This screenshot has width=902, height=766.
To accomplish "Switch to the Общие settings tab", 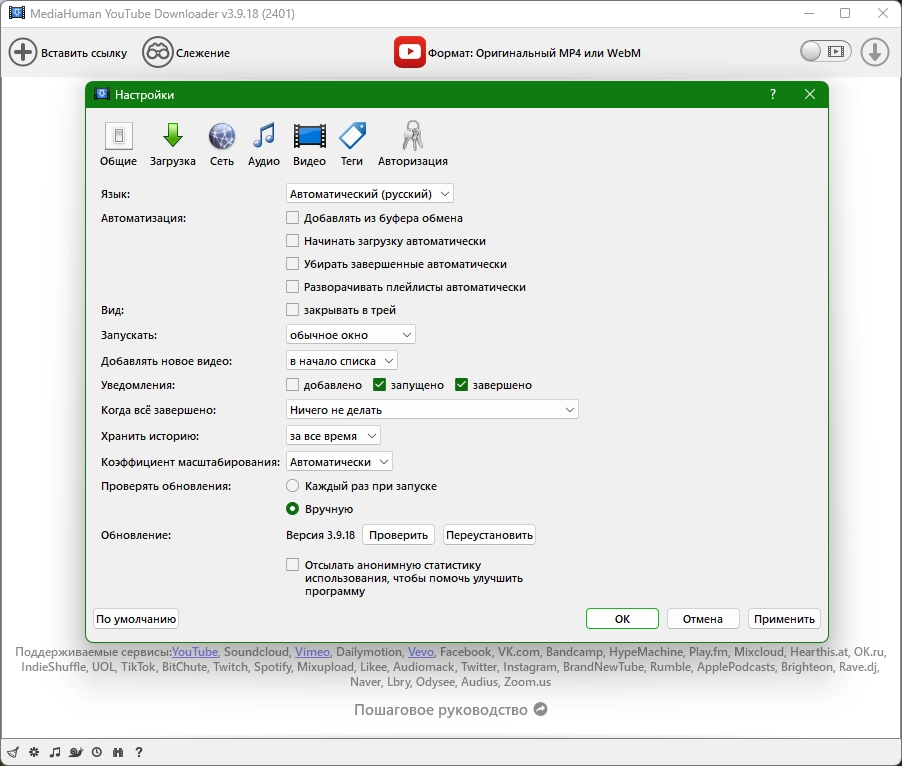I will [x=119, y=144].
